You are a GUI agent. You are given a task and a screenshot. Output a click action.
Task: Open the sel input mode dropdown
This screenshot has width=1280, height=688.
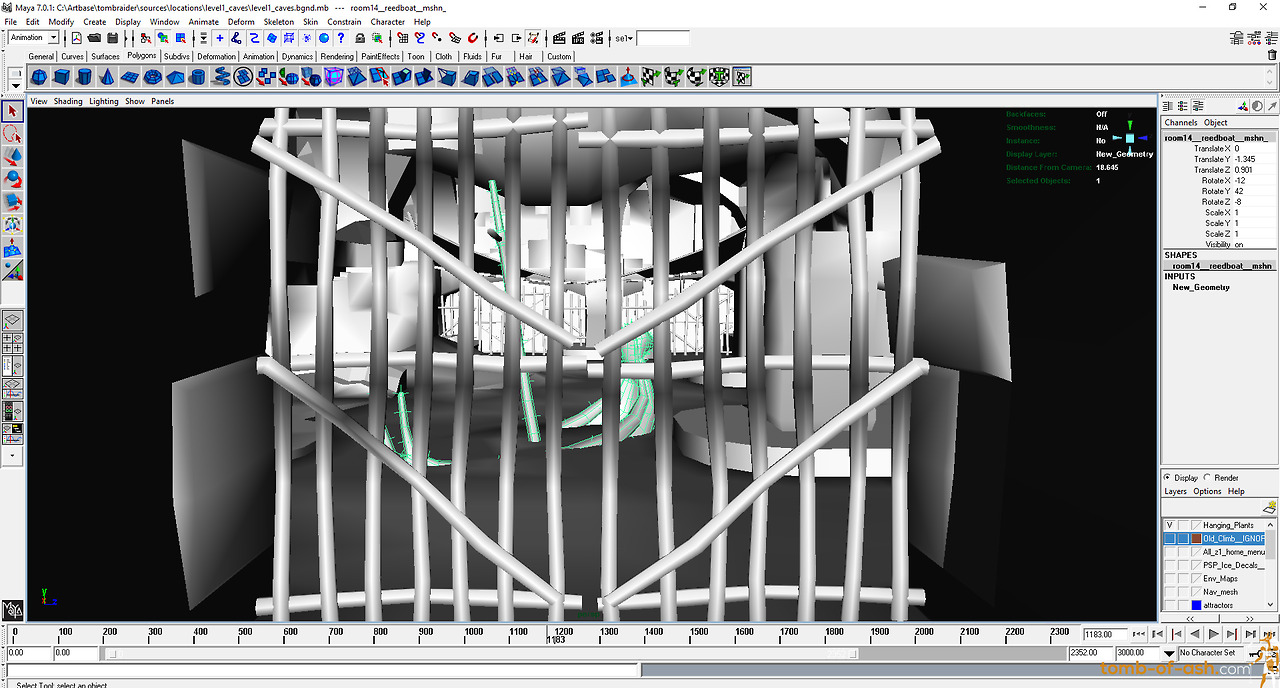pos(625,39)
